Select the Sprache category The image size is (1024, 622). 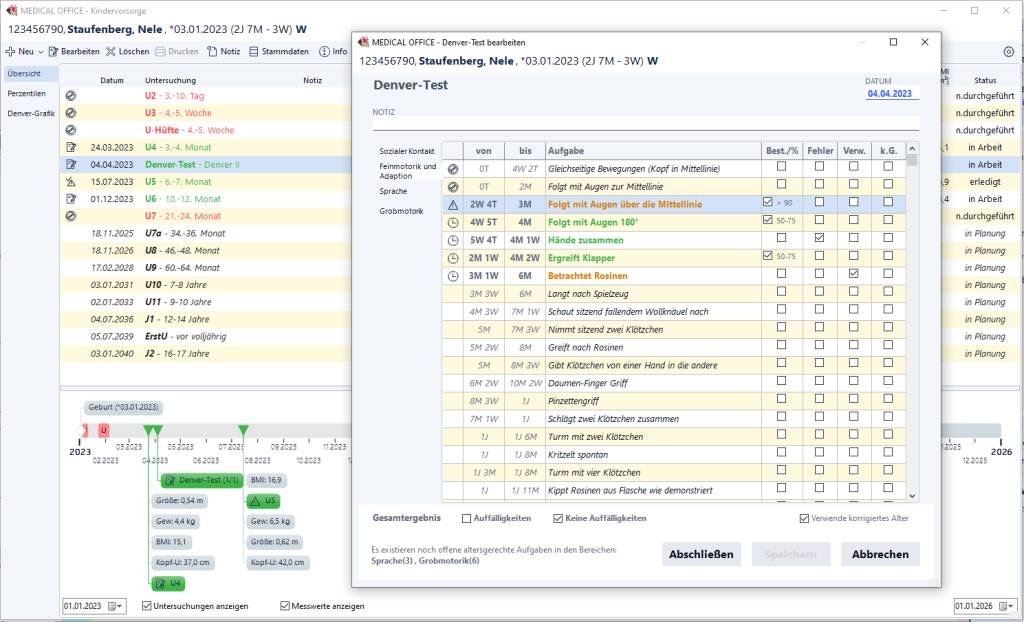click(393, 191)
